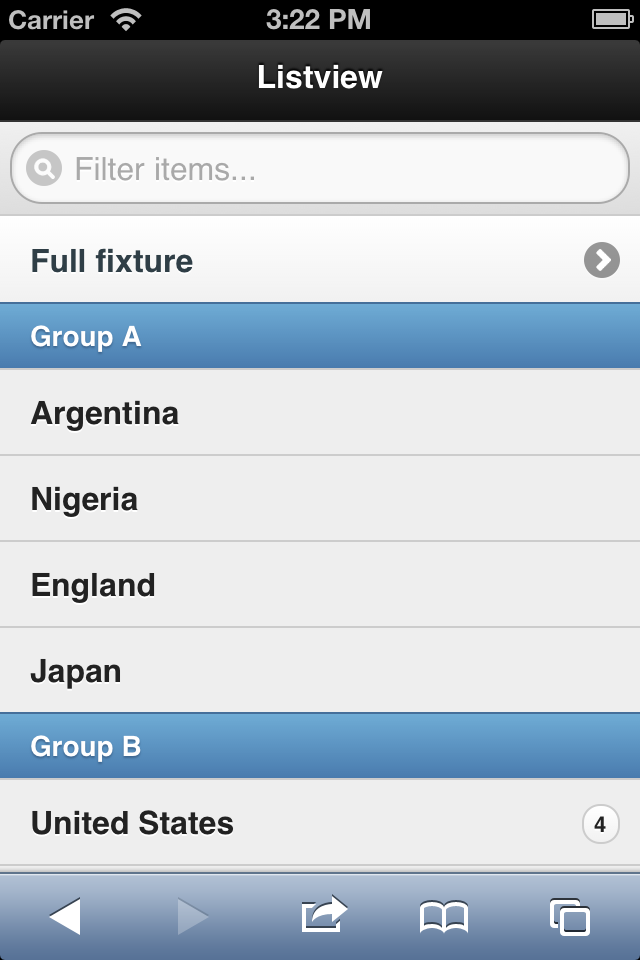Tap the Group B divider header
The height and width of the screenshot is (960, 640).
click(320, 746)
